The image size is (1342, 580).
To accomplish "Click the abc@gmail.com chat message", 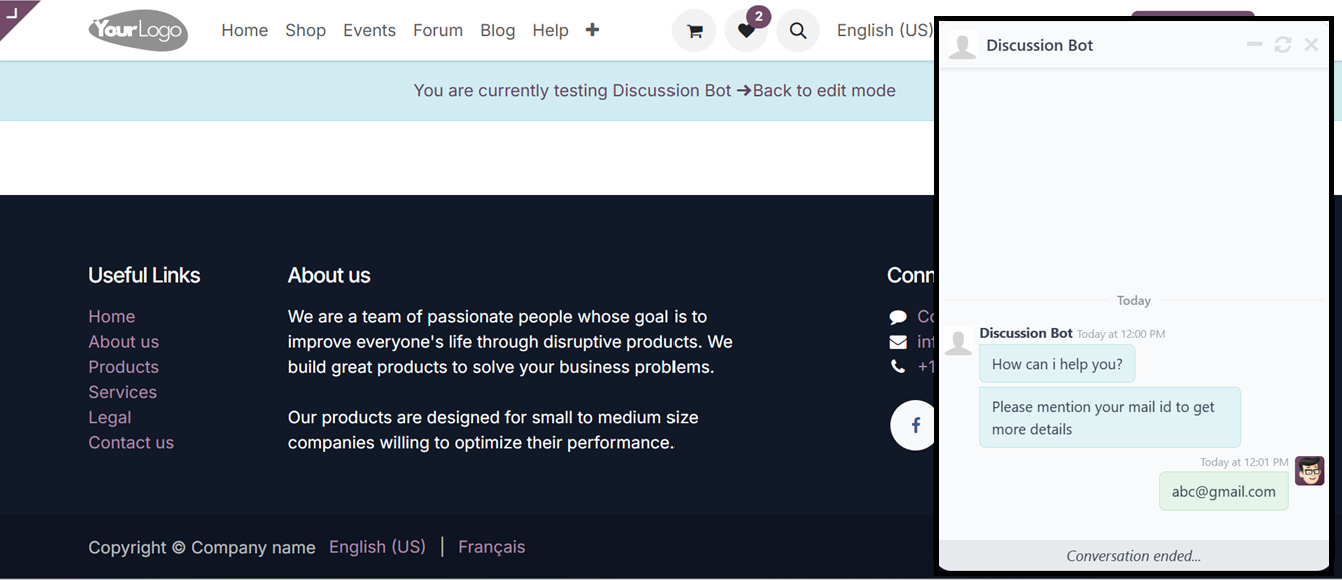I will (x=1223, y=491).
